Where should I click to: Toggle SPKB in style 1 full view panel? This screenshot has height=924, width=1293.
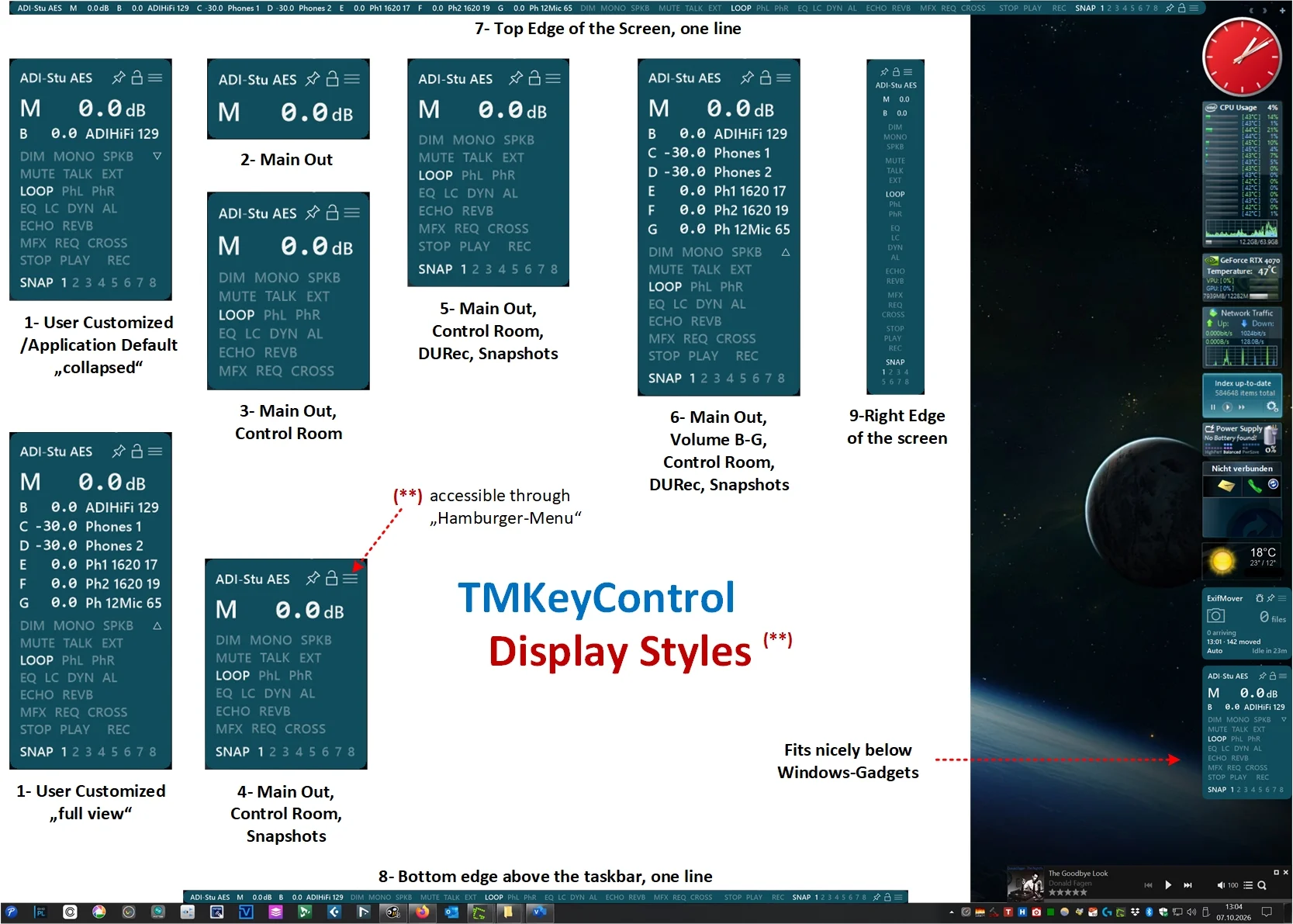click(119, 625)
